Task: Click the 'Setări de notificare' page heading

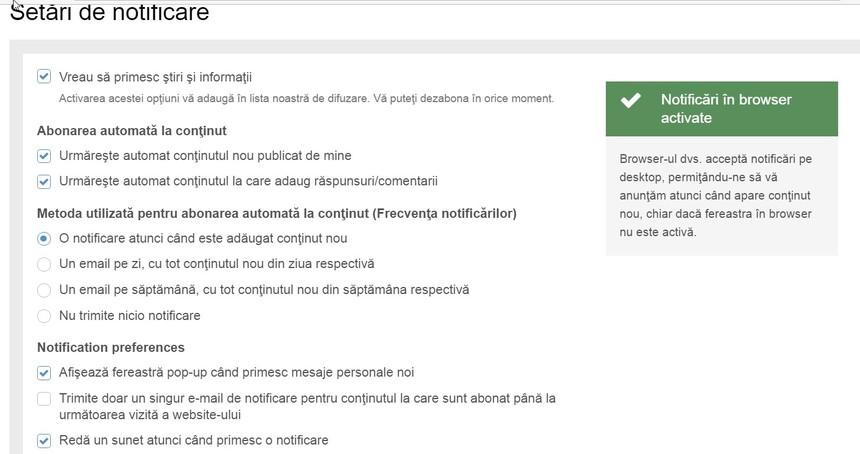Action: (x=110, y=13)
